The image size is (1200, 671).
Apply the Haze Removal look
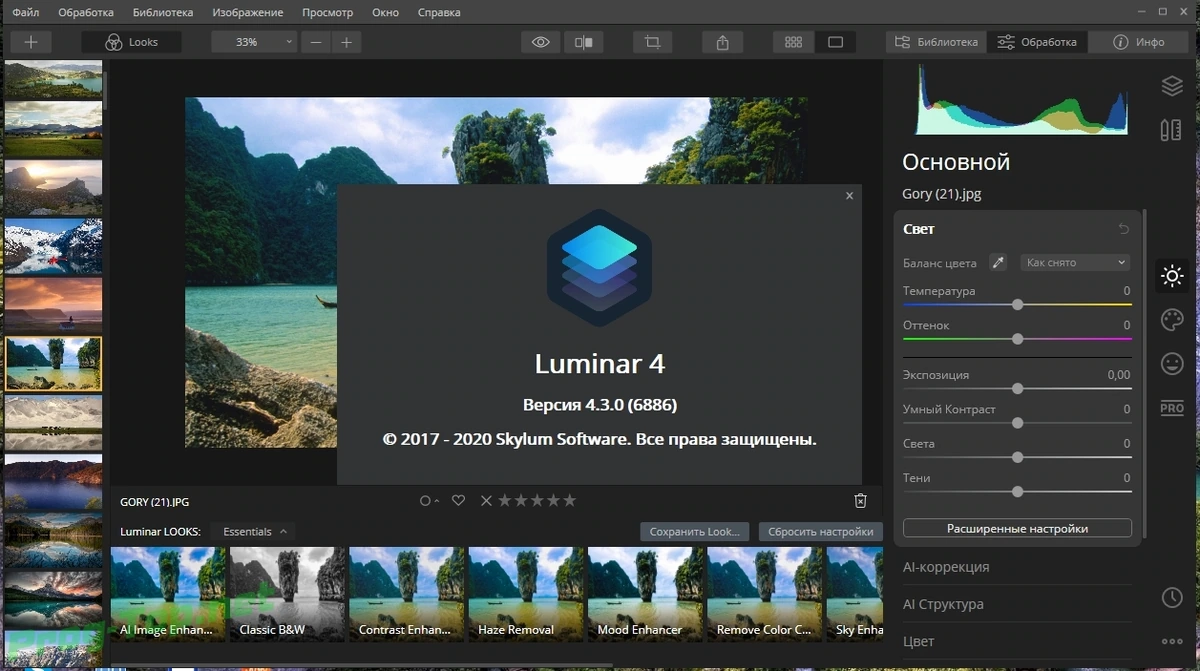tap(526, 594)
